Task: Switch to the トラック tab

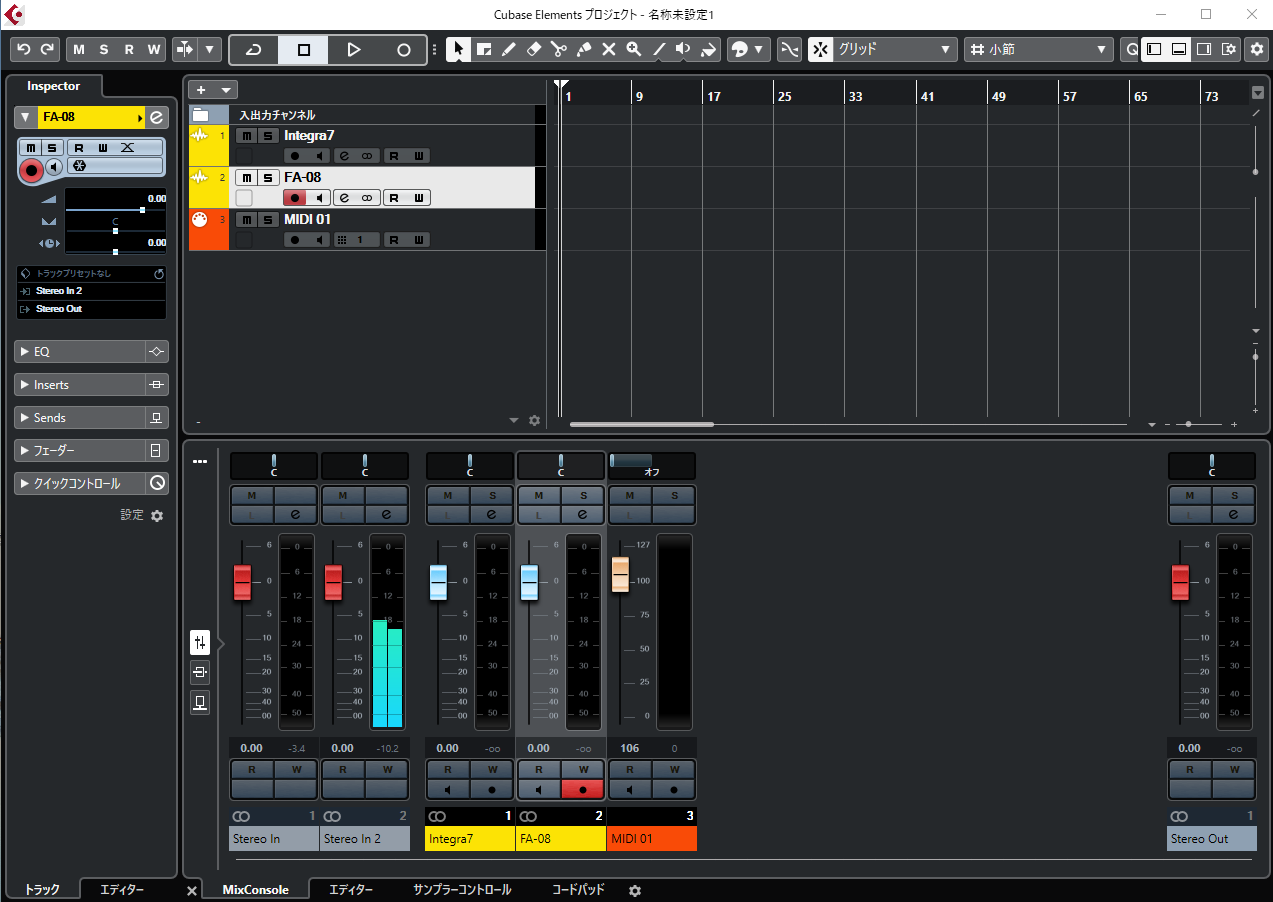Action: (41, 890)
